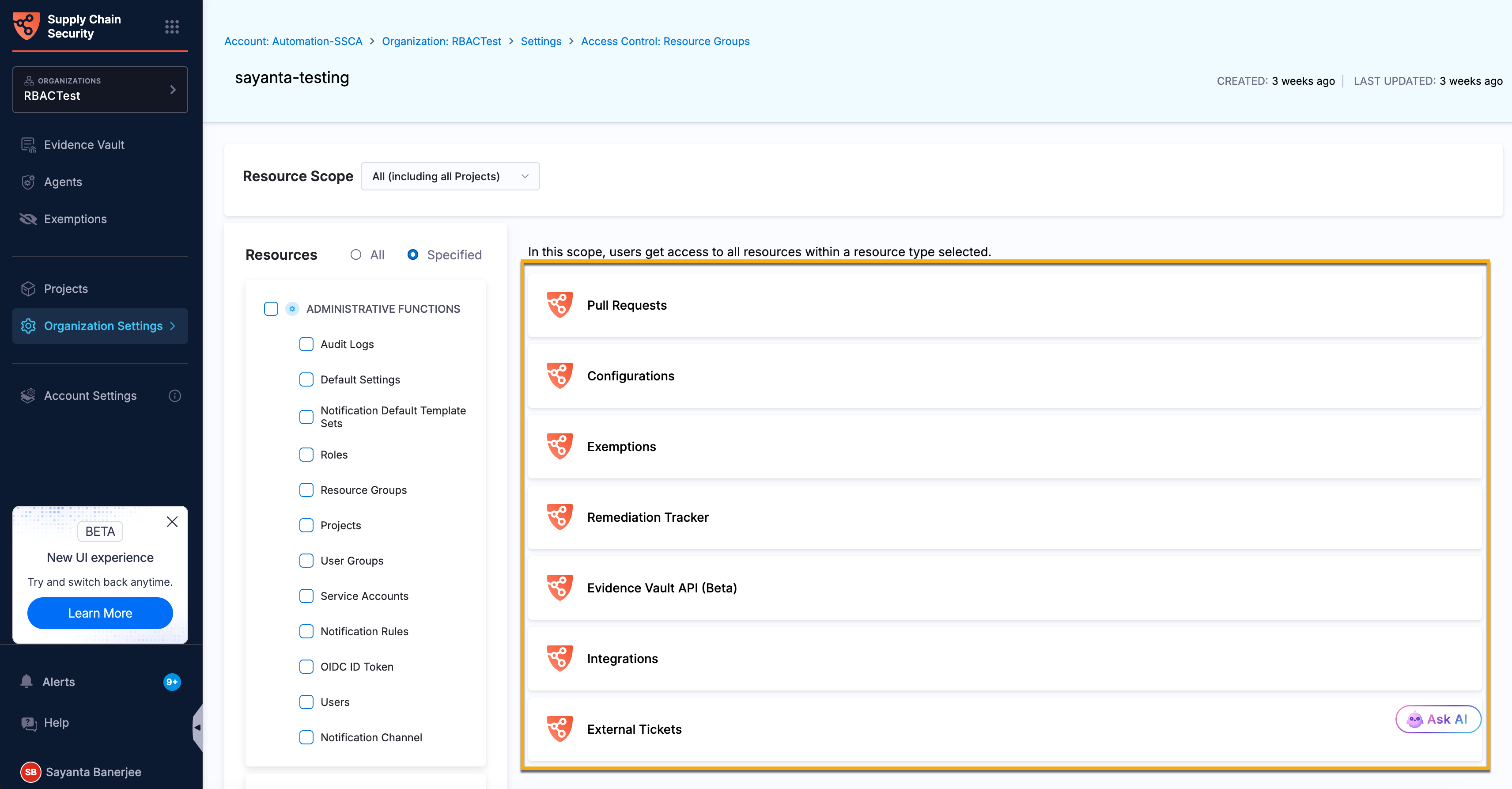Click the sayanta-testing title
Image resolution: width=1512 pixels, height=789 pixels.
click(292, 77)
